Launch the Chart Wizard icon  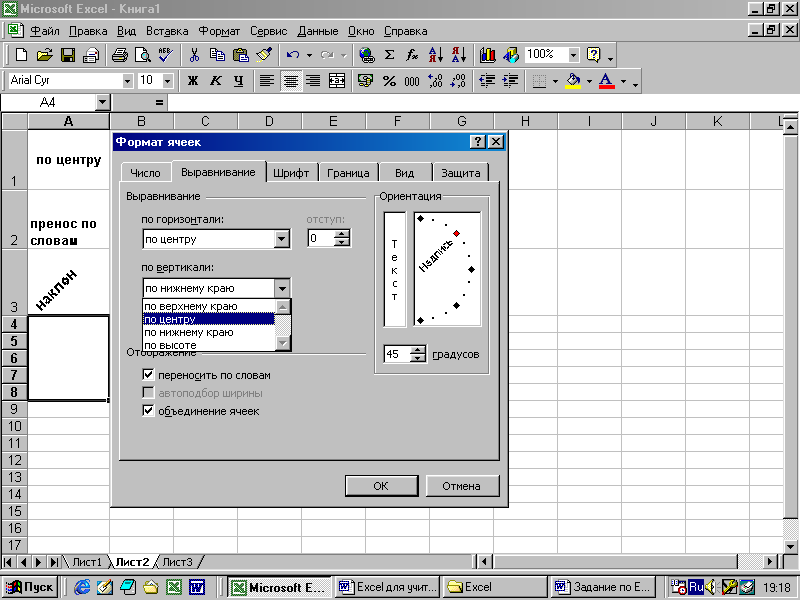(x=487, y=55)
